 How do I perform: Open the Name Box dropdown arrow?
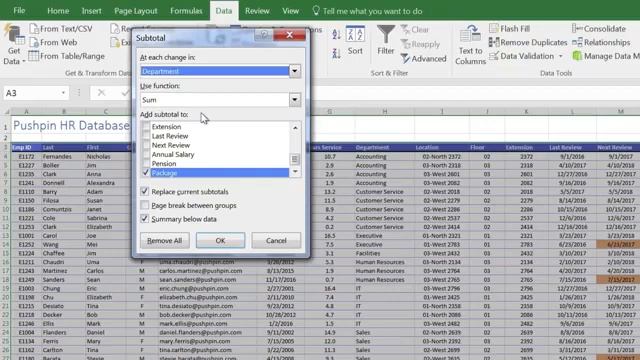(63, 93)
